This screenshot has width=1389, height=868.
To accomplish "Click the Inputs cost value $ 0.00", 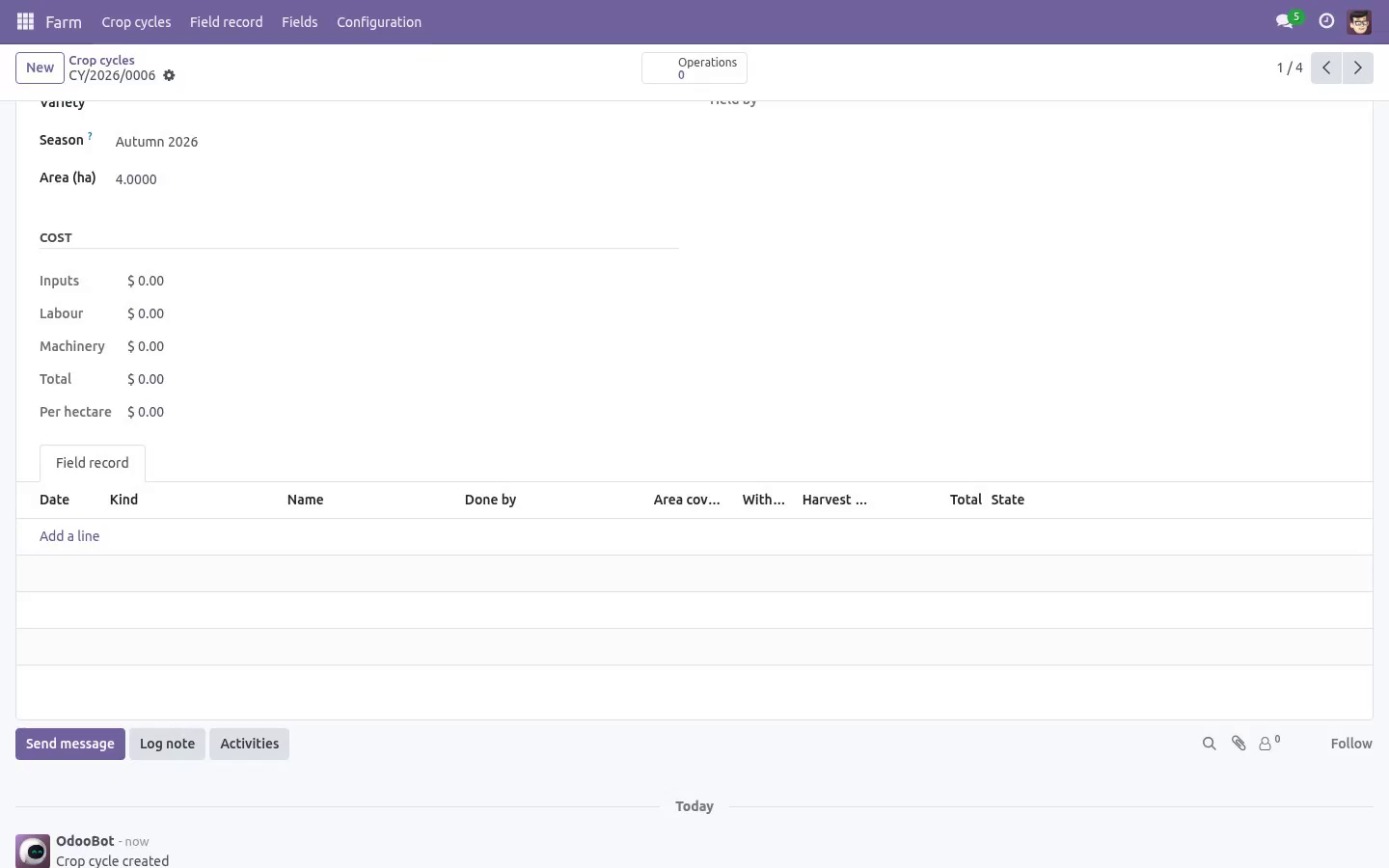I will coord(146,281).
